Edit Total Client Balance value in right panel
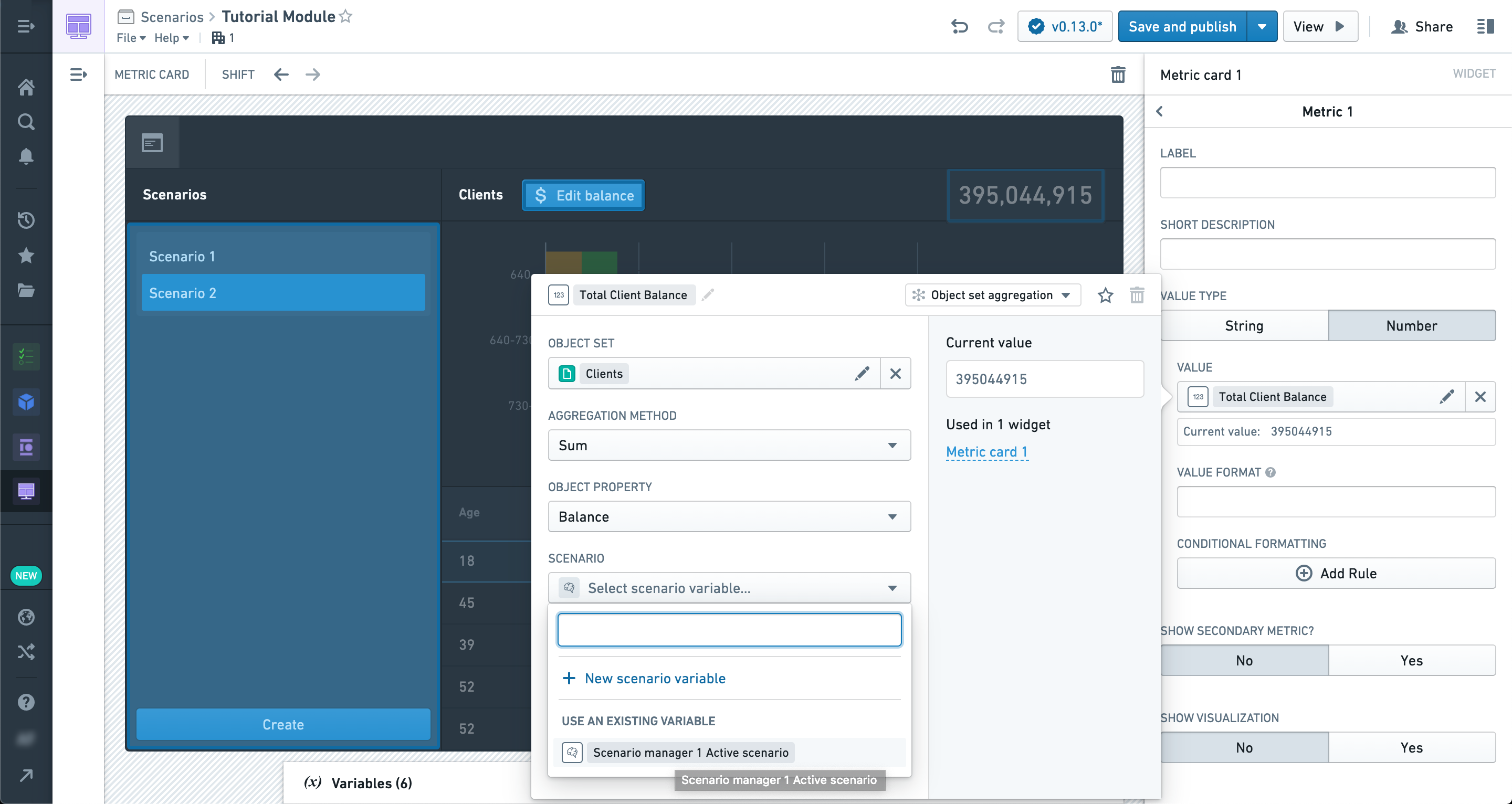The image size is (1512, 804). [1447, 397]
